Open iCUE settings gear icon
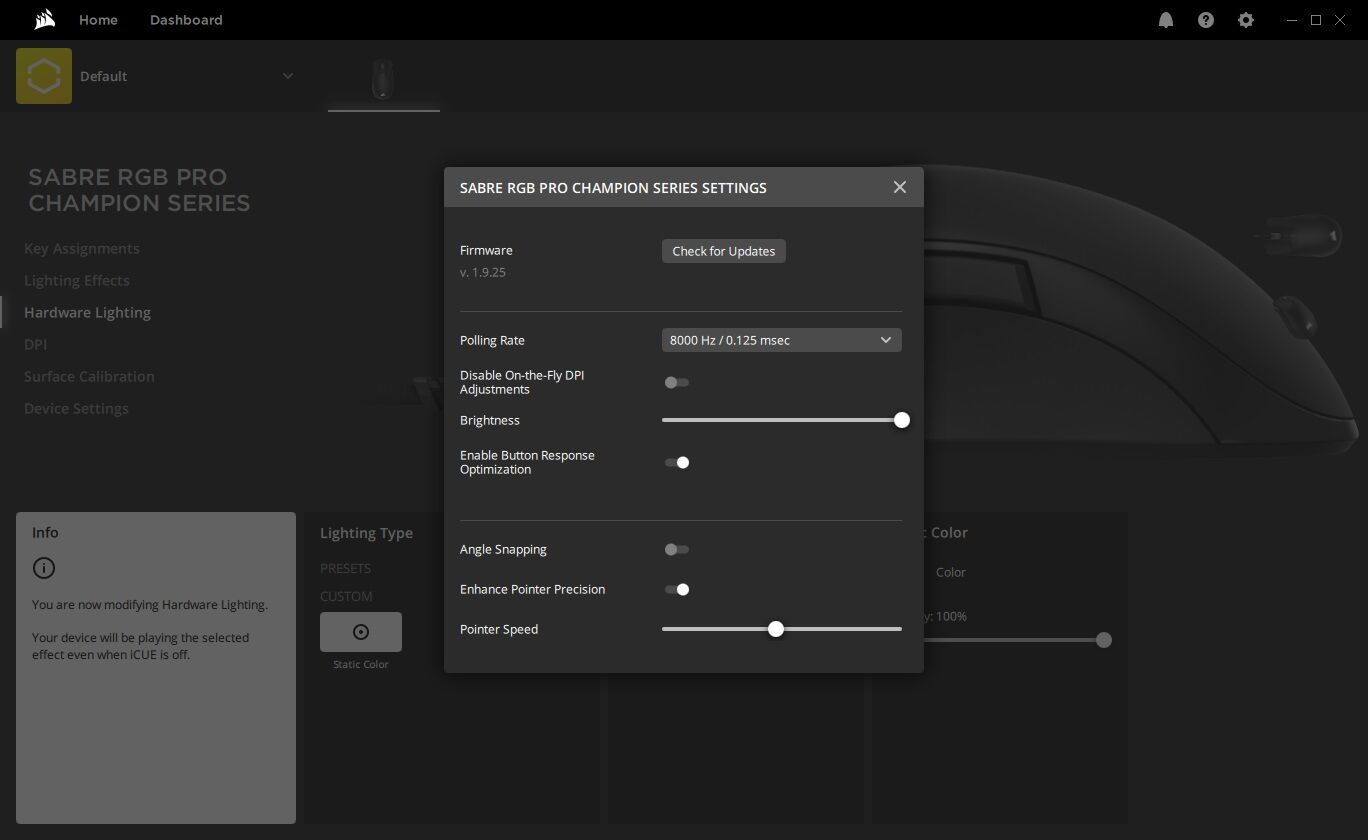 coord(1245,20)
